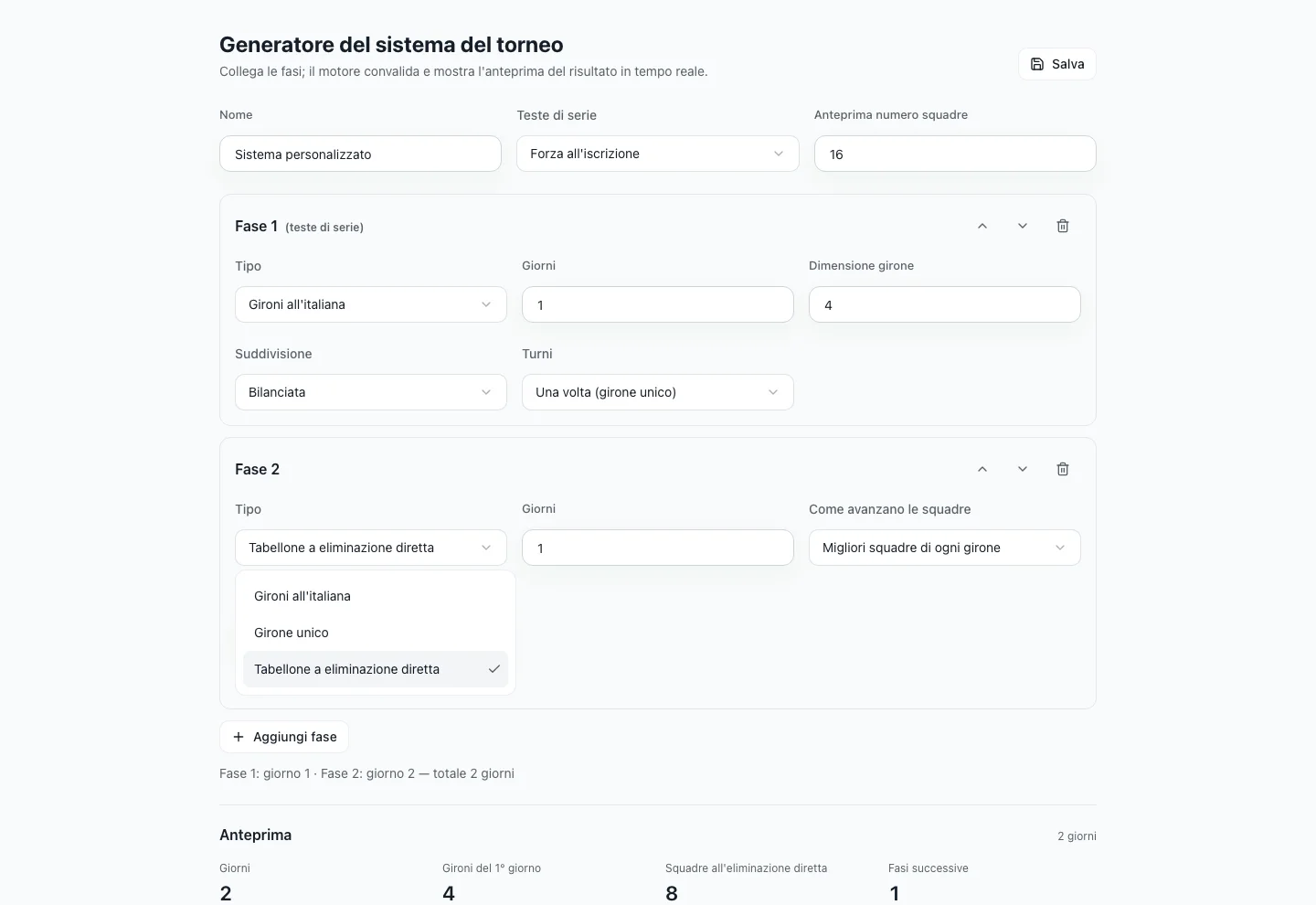Screen dimensions: 1316x905
Task: Move Fase 2 up with chevron icon
Action: tap(982, 469)
